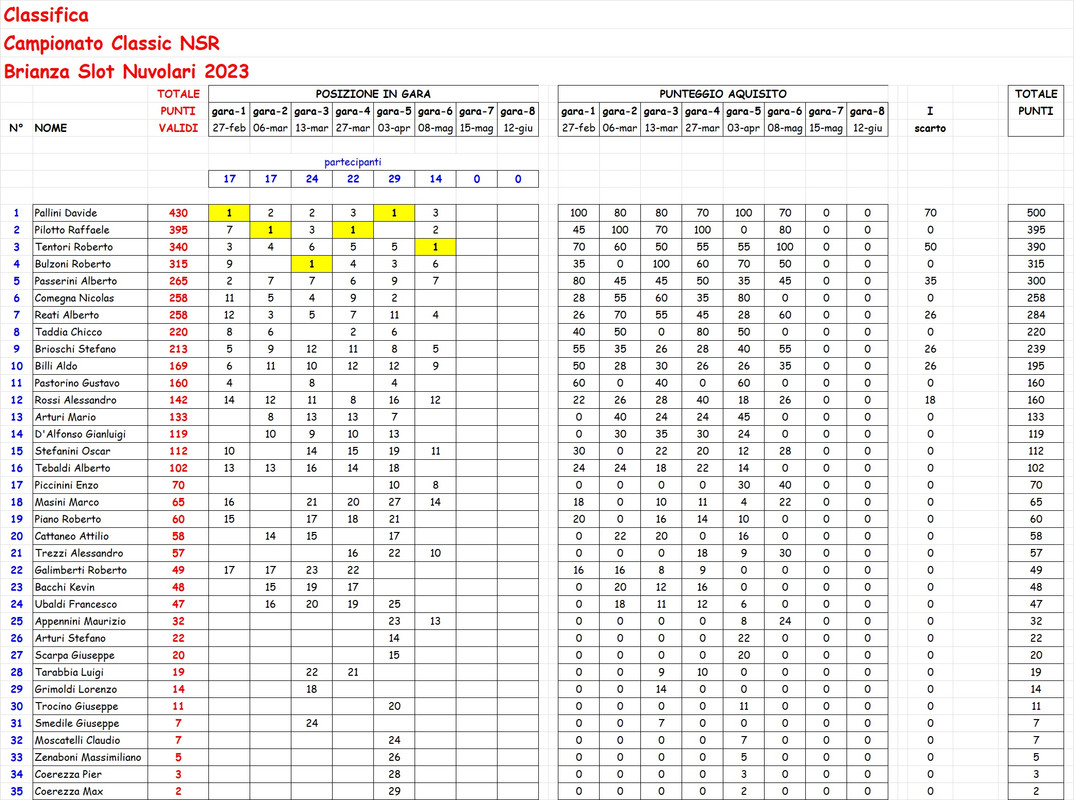Select Tentori Roberto's scarto value 50
Viewport: 1074px width, 800px height.
click(930, 247)
